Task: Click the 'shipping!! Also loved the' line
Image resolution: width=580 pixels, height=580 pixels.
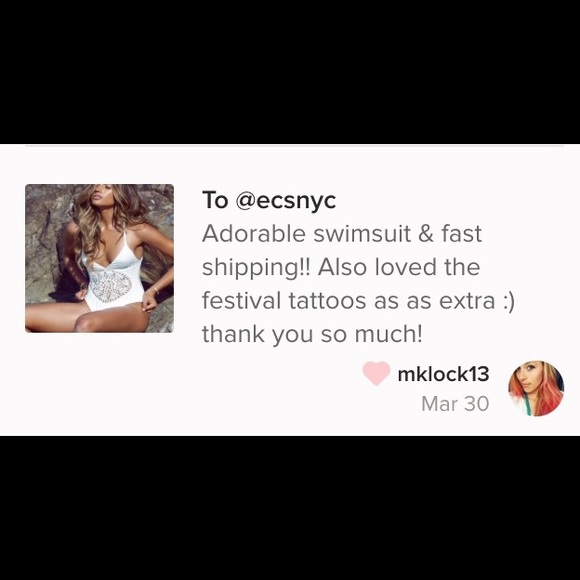Action: pyautogui.click(x=341, y=267)
